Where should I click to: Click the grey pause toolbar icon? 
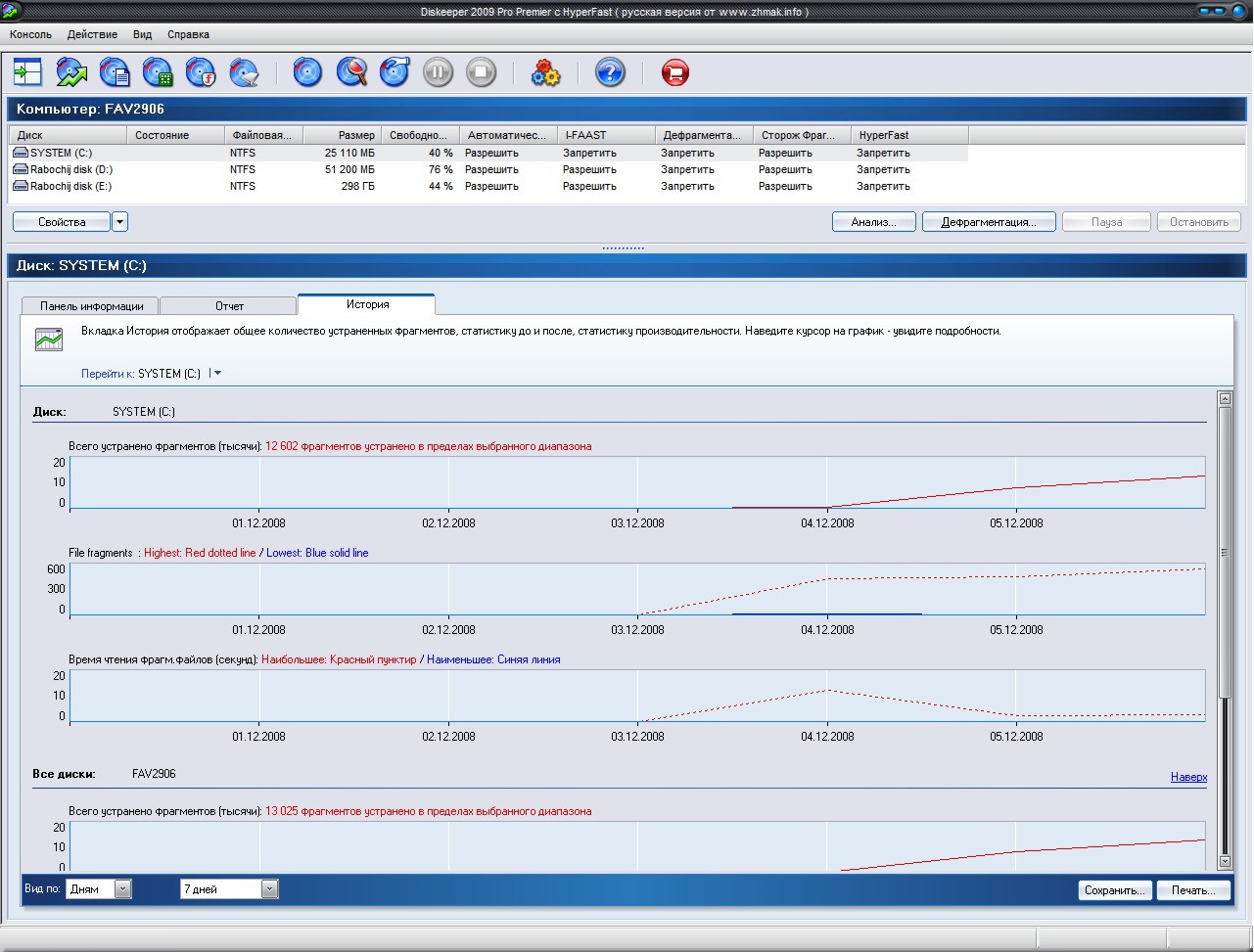[x=438, y=72]
